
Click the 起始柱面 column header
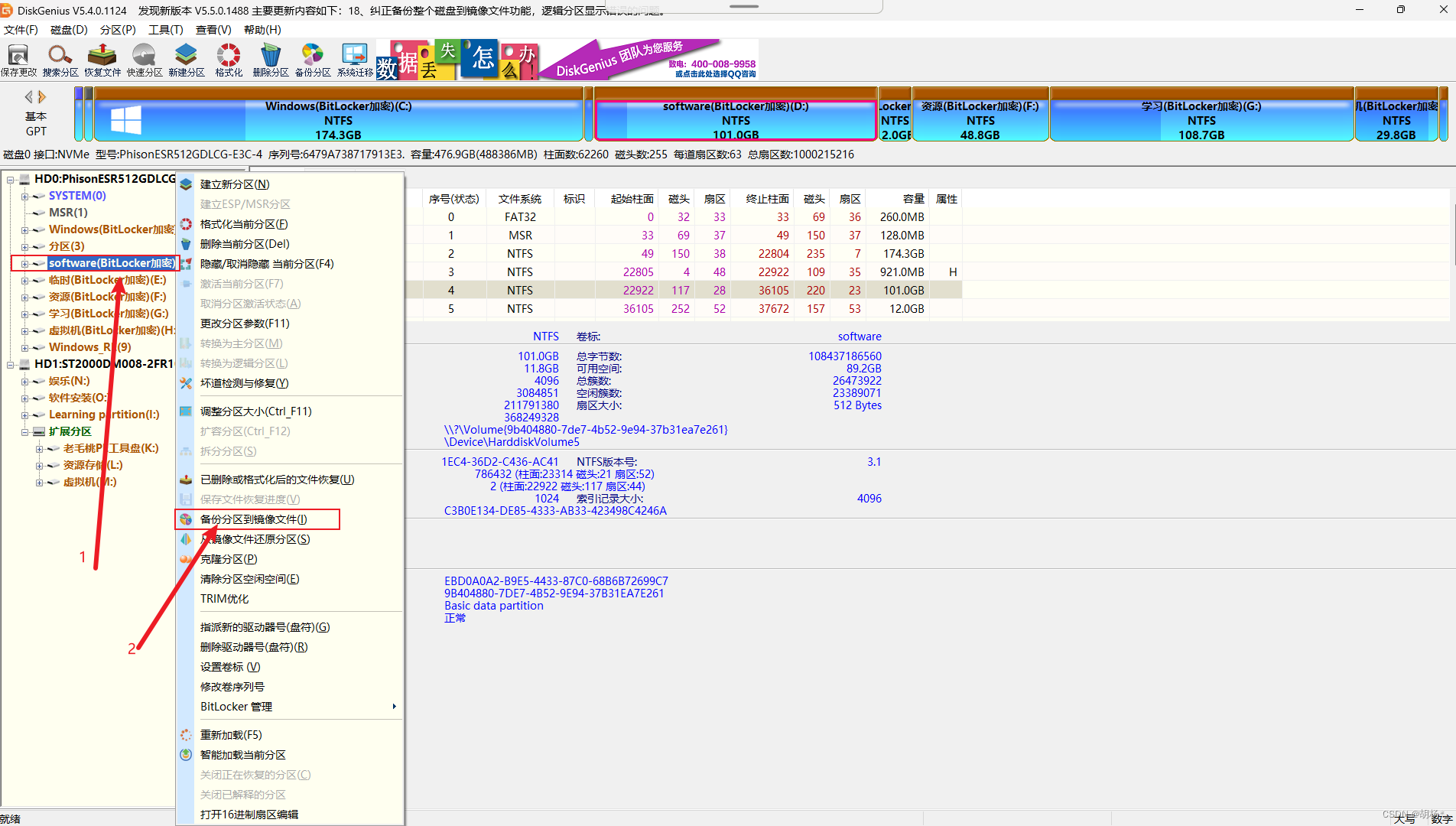(632, 199)
